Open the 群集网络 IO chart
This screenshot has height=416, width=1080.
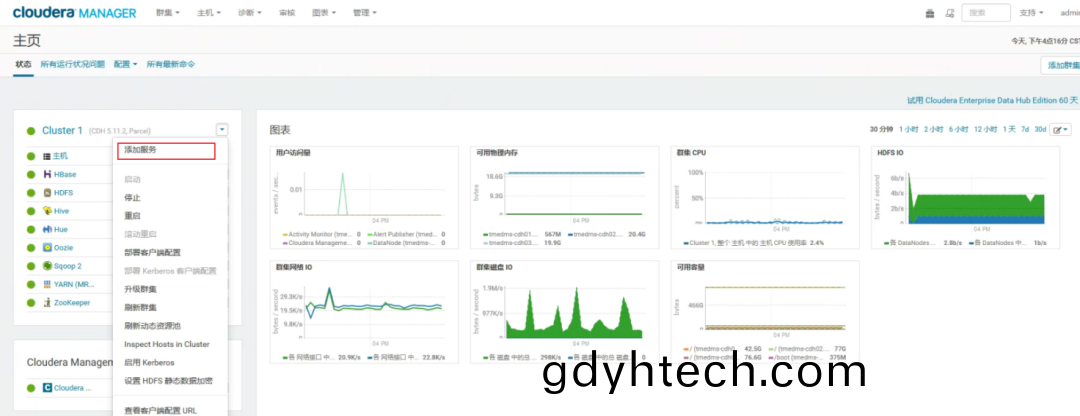[x=364, y=312]
